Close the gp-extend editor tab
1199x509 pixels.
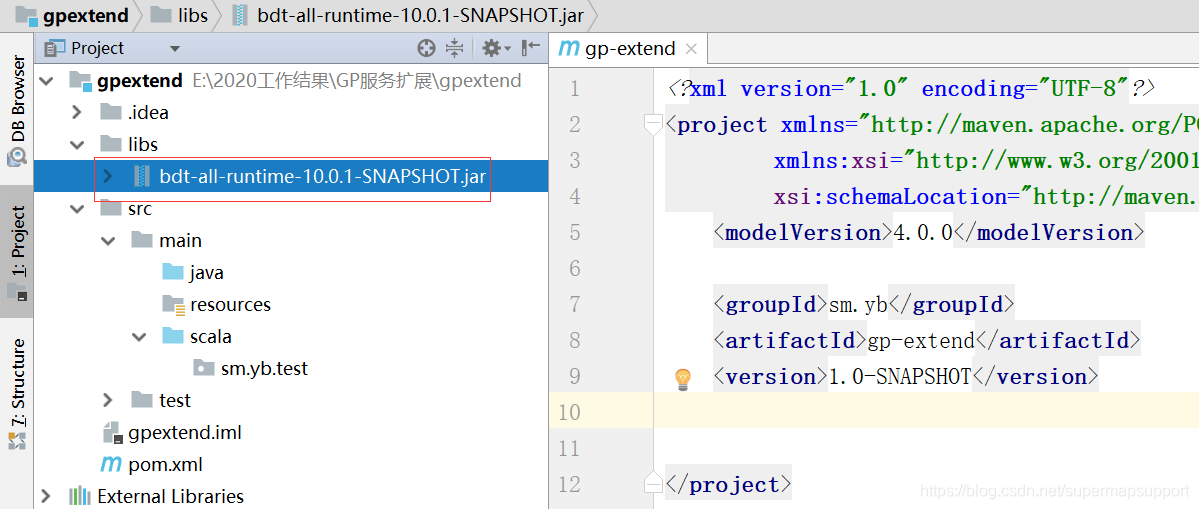[x=690, y=49]
